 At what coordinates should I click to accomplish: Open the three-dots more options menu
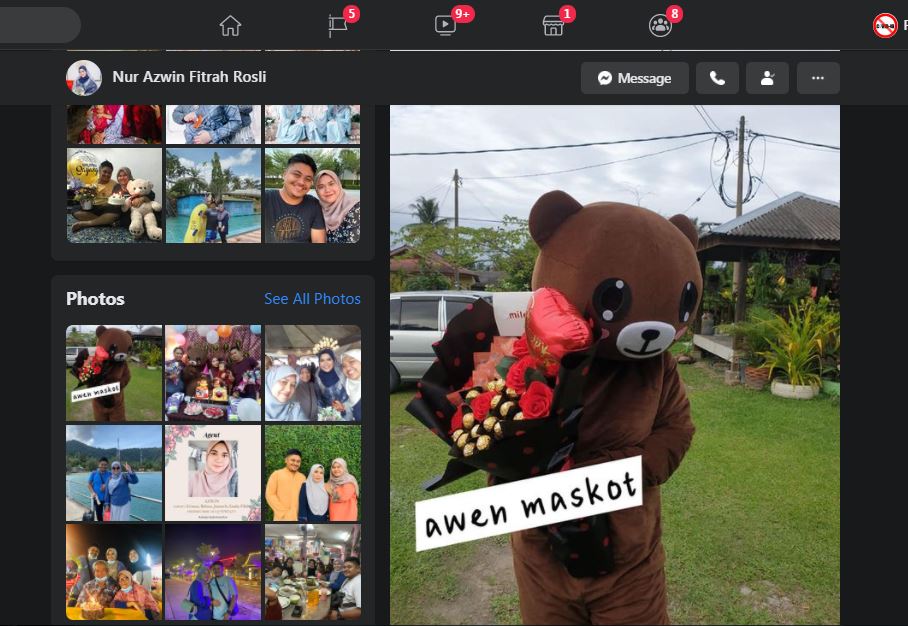(x=818, y=78)
